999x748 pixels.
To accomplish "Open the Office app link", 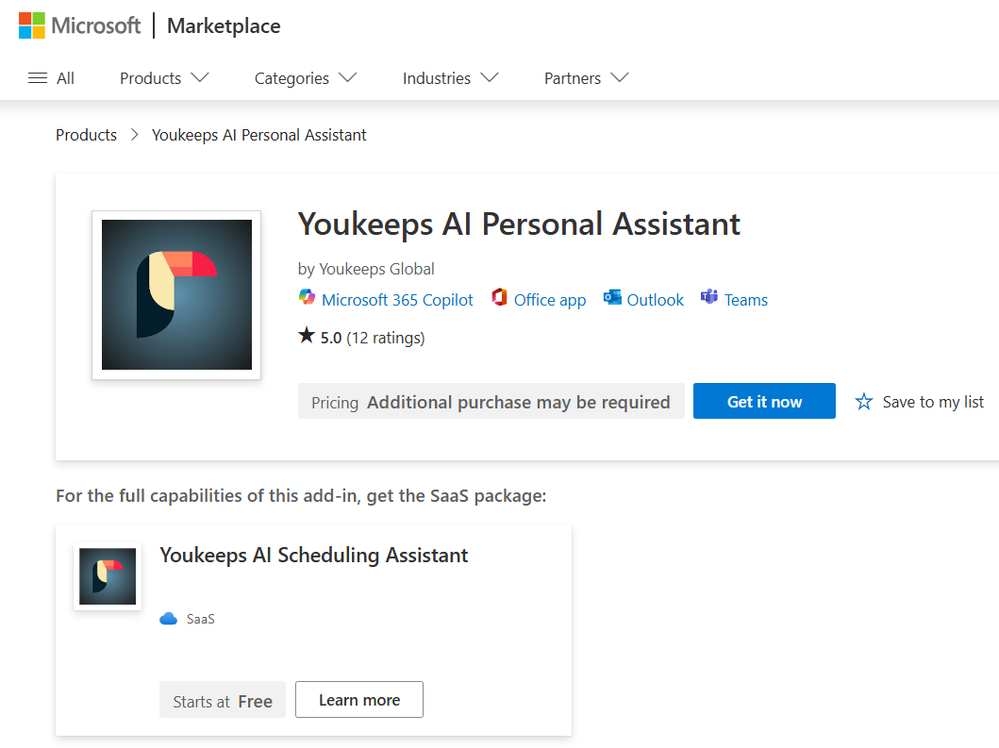I will pos(550,299).
